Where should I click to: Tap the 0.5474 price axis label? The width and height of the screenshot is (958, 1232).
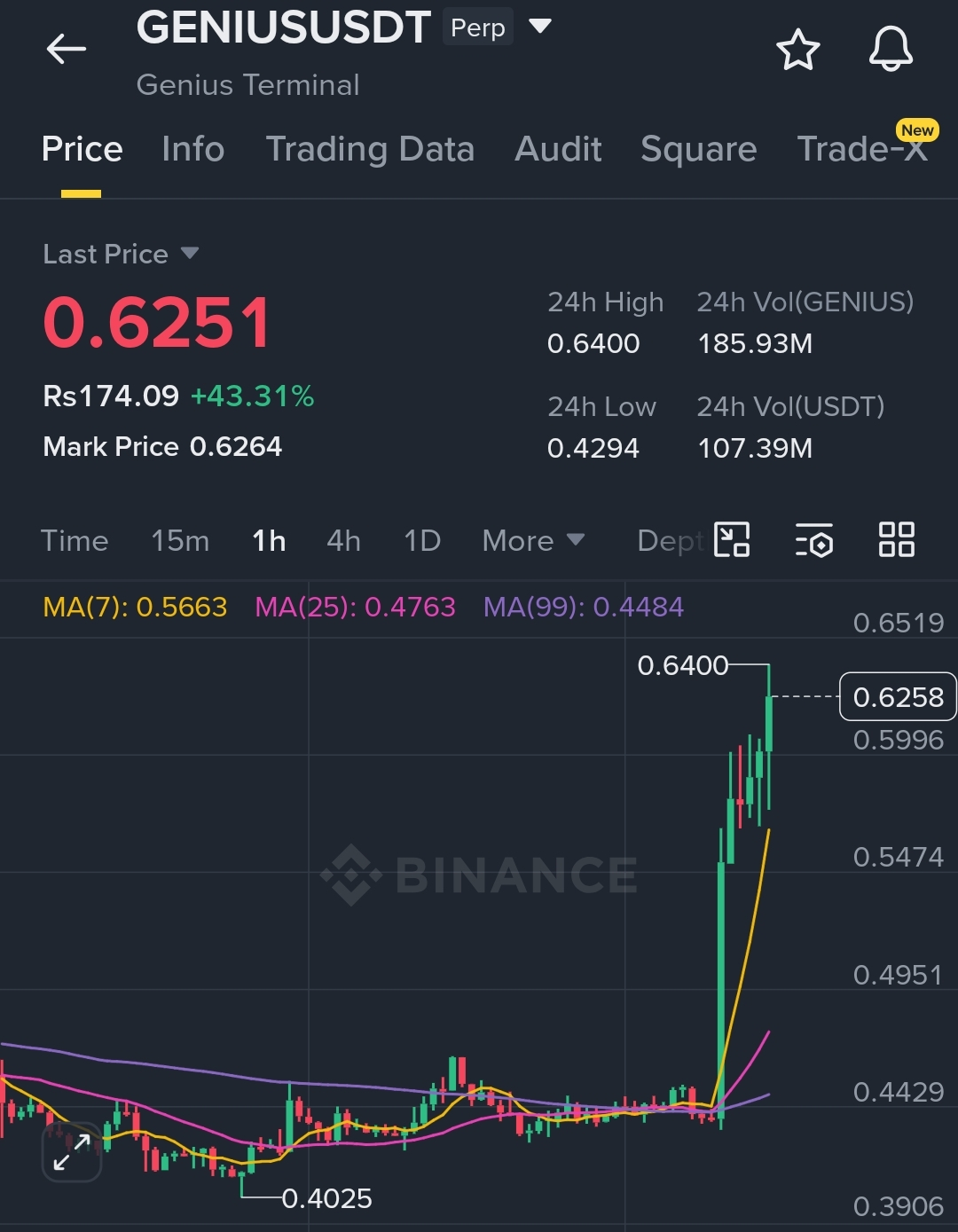pyautogui.click(x=898, y=857)
